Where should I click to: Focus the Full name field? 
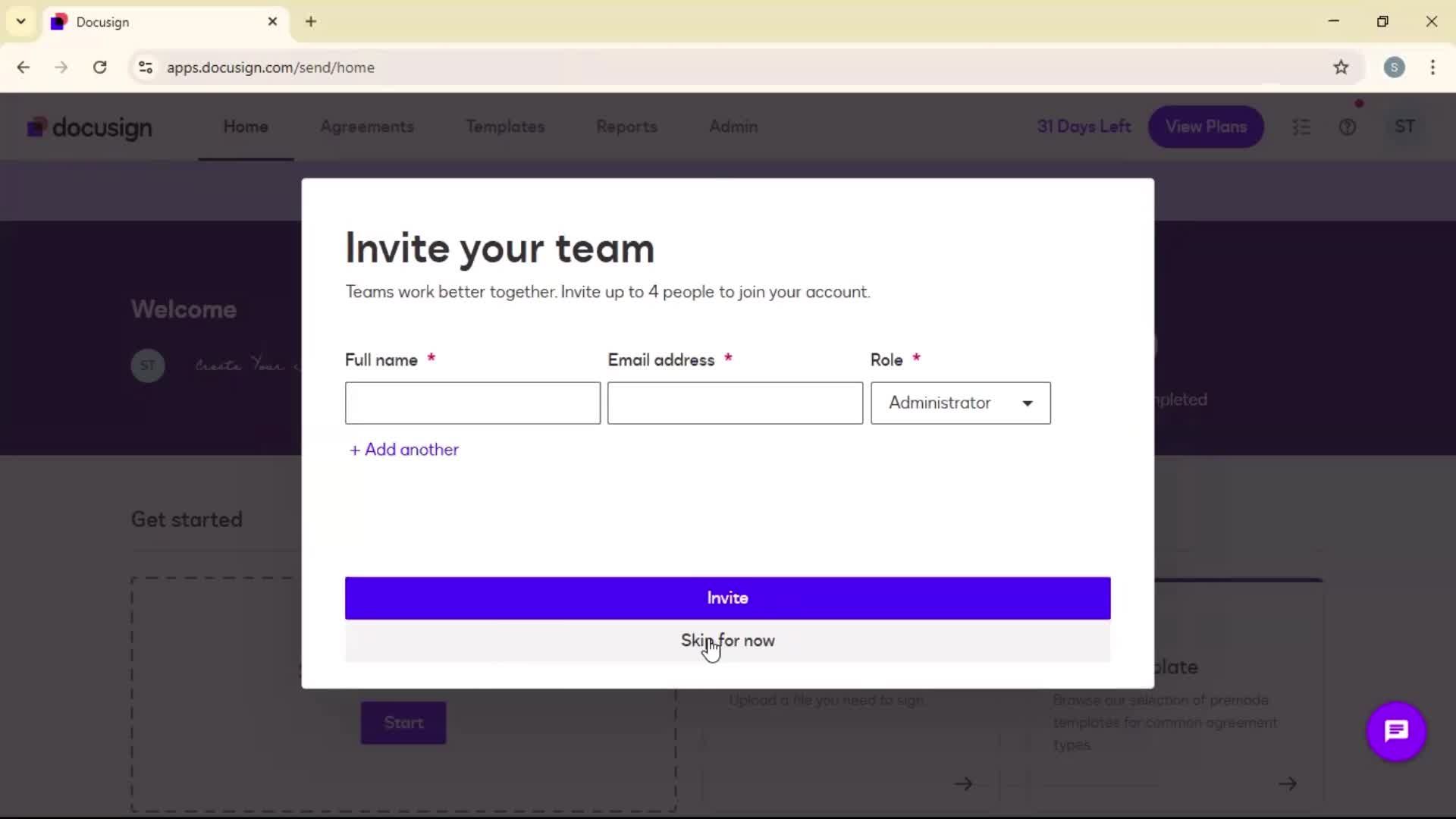tap(472, 403)
